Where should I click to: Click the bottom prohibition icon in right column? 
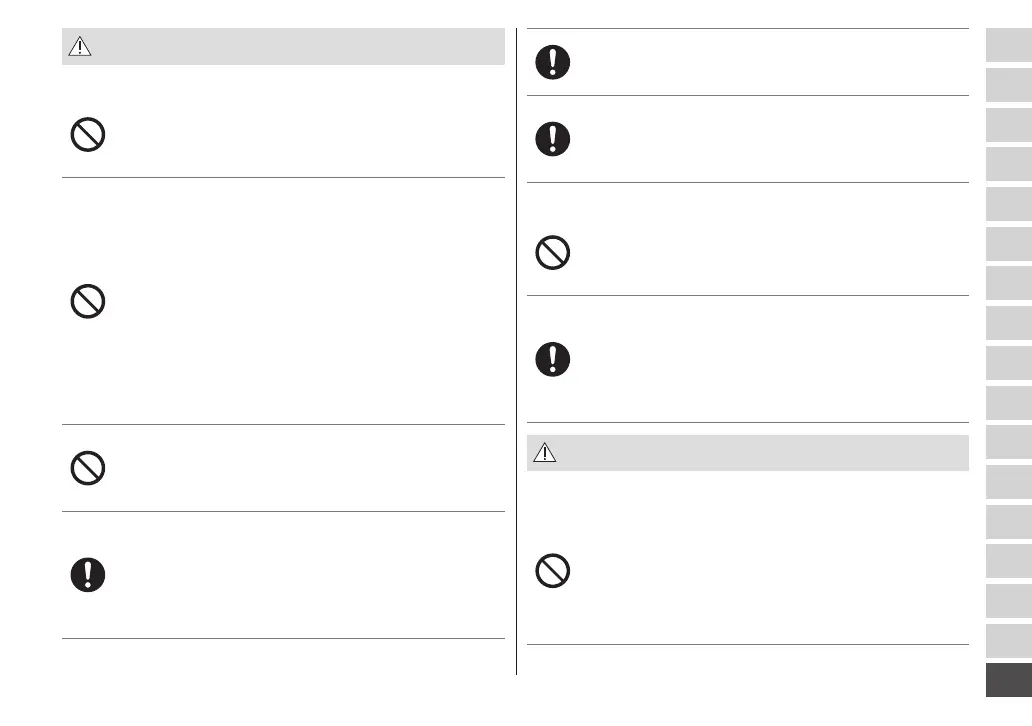tap(553, 571)
